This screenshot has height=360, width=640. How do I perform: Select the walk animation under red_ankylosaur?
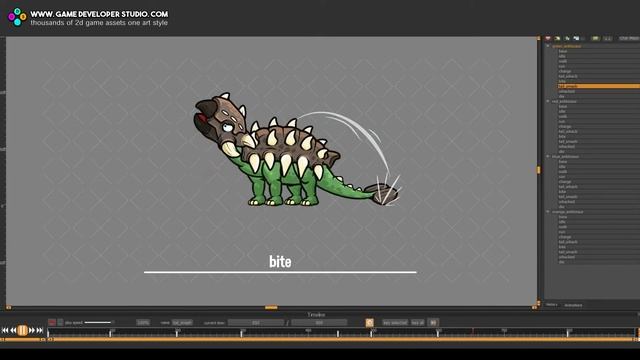(x=563, y=116)
